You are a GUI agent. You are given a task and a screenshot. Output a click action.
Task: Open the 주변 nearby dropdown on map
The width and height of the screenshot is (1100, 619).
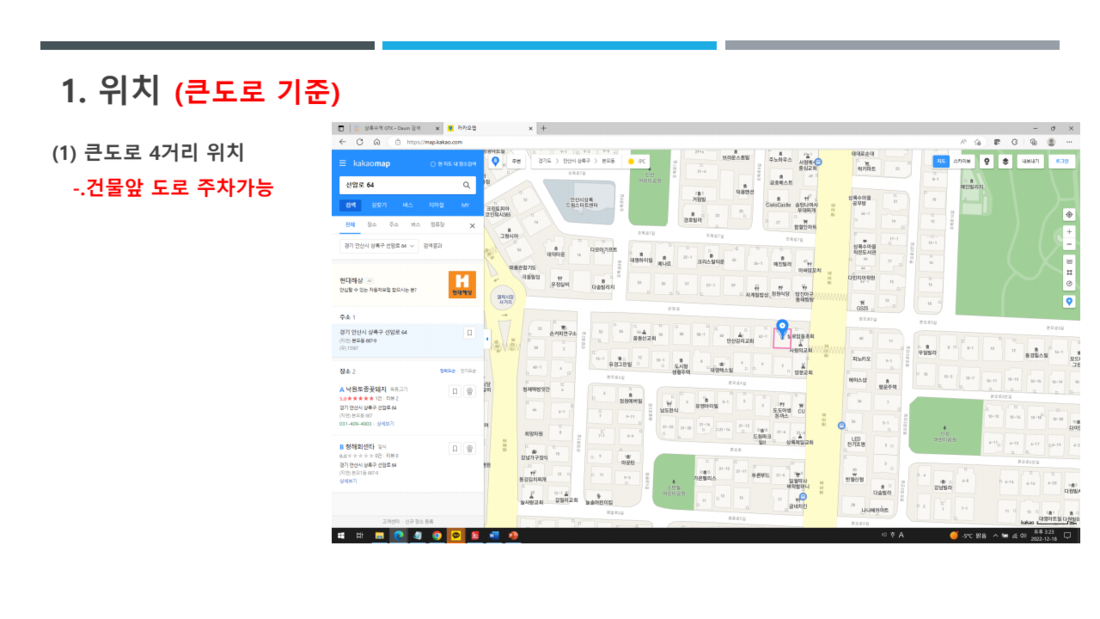(516, 161)
